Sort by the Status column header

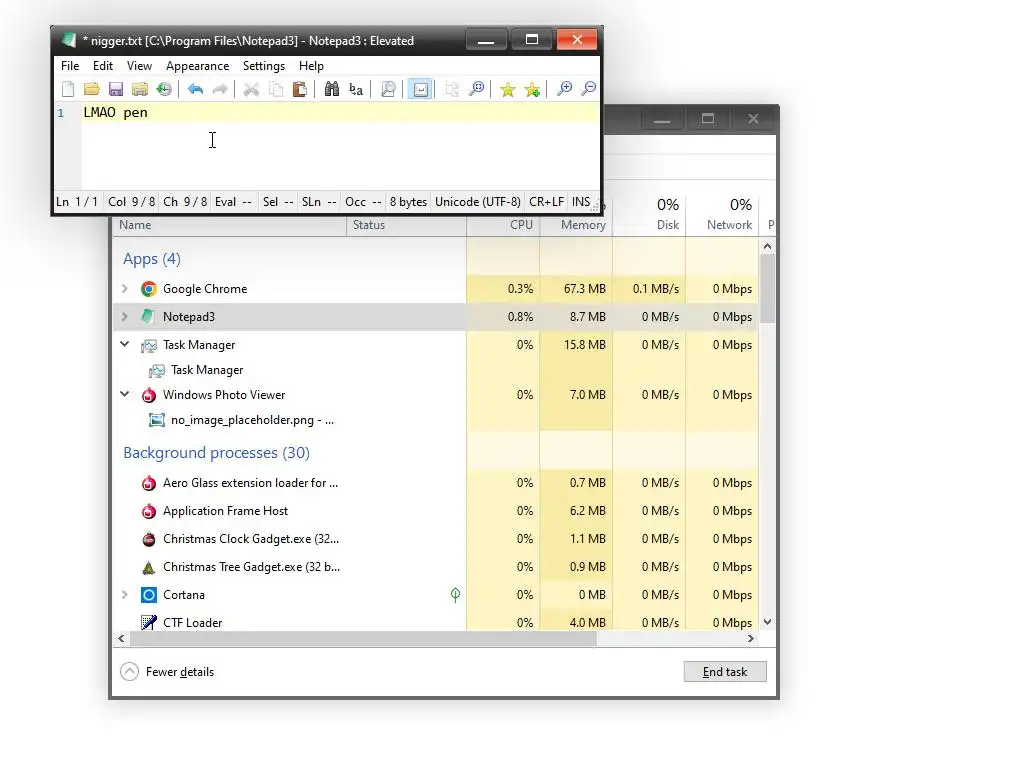(406, 225)
